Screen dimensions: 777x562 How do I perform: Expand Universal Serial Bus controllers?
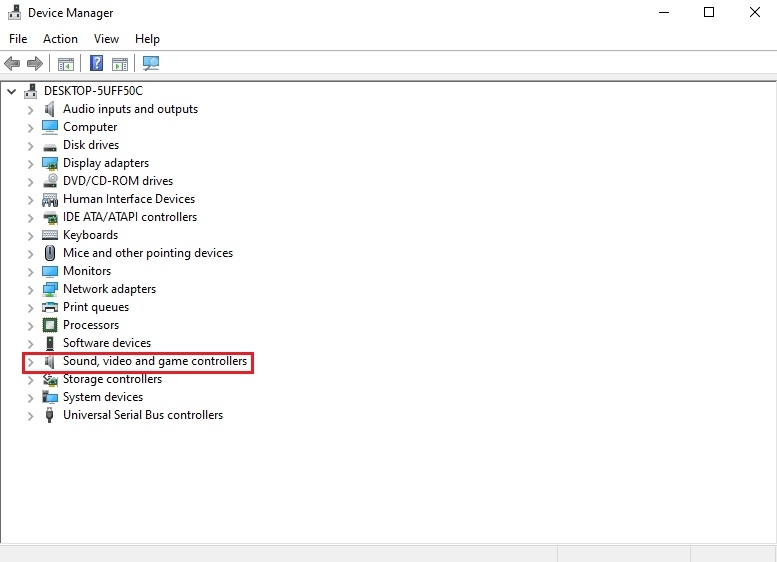(x=31, y=416)
